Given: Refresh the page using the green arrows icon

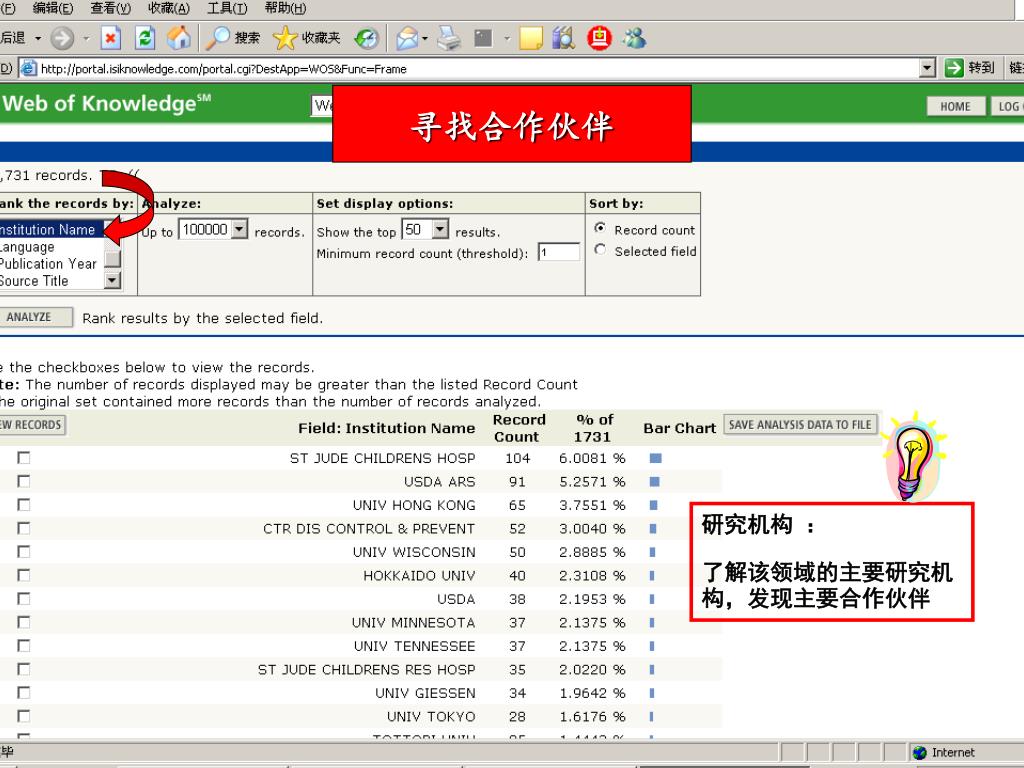Looking at the screenshot, I should (x=144, y=38).
